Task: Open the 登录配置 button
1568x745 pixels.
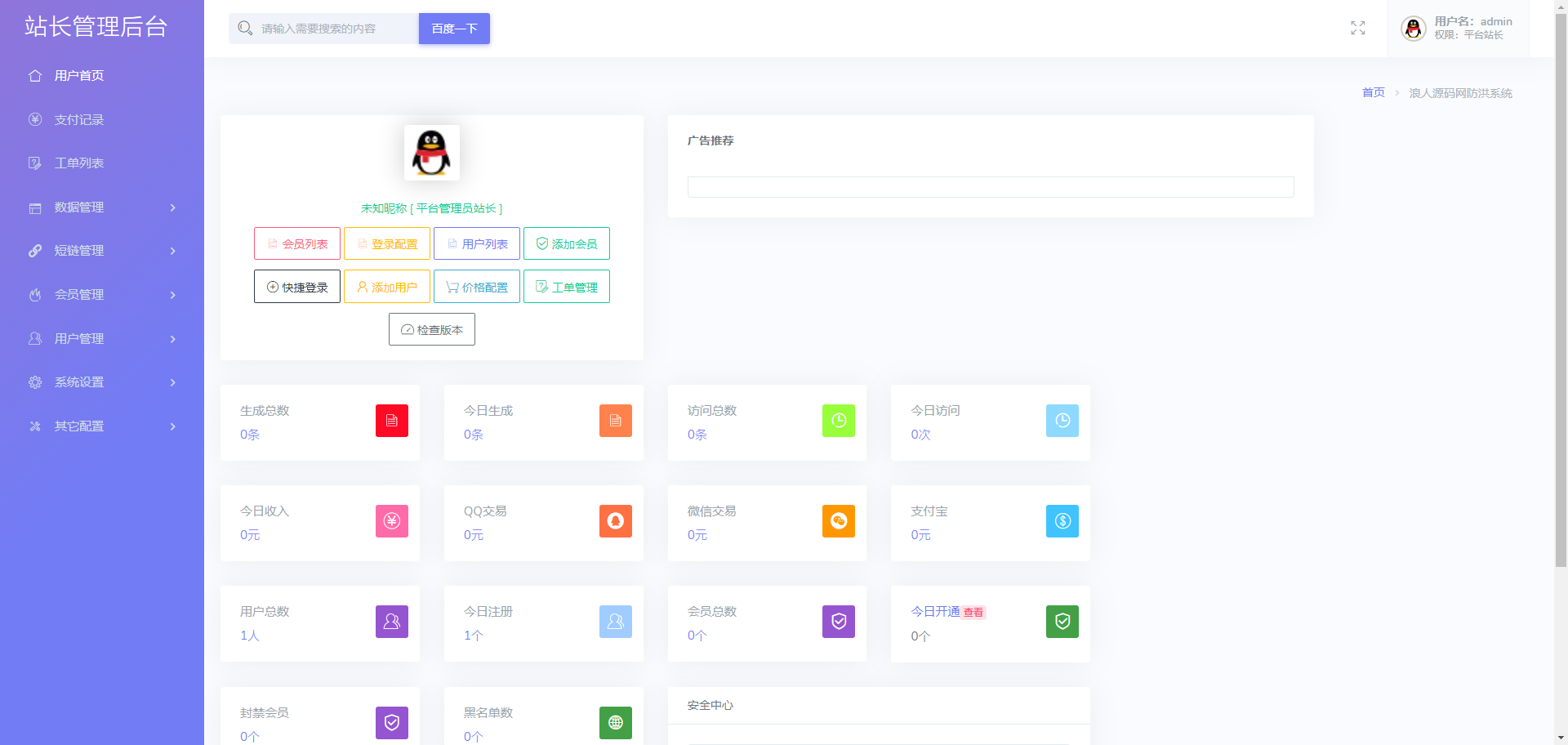Action: click(387, 243)
